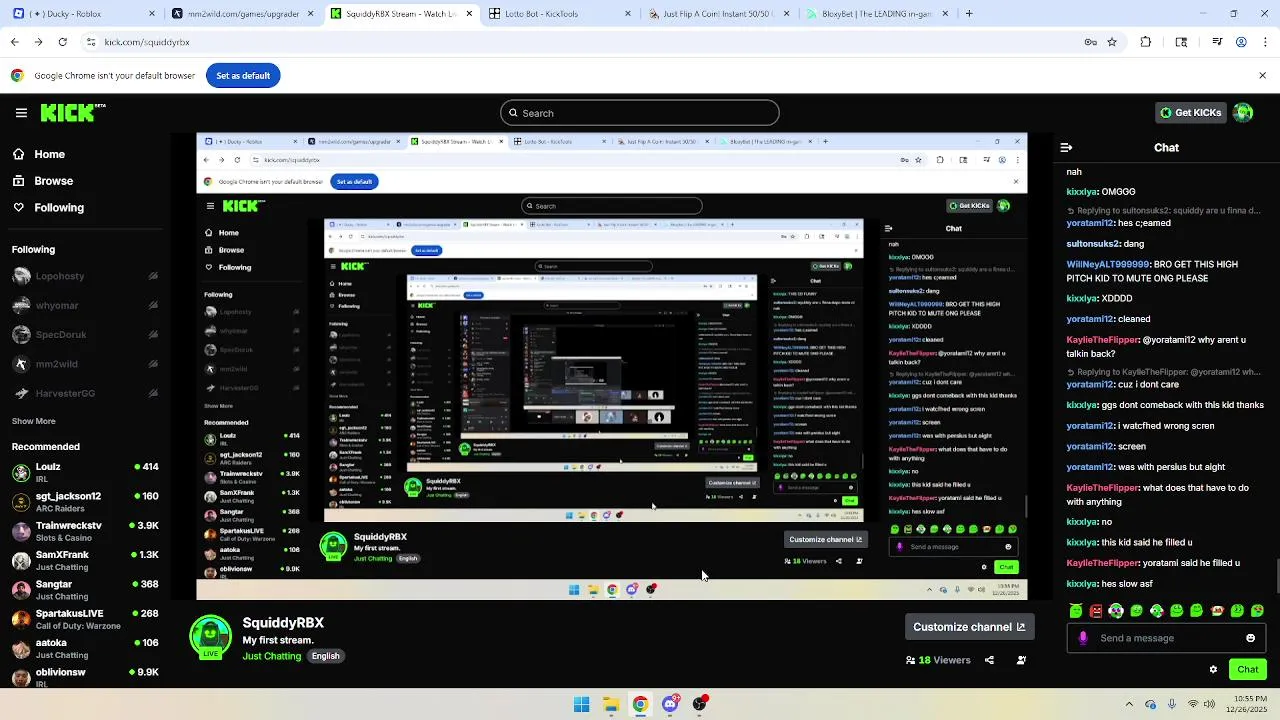Open recommended channel oblivionsw
1280x720 pixels.
86,677
